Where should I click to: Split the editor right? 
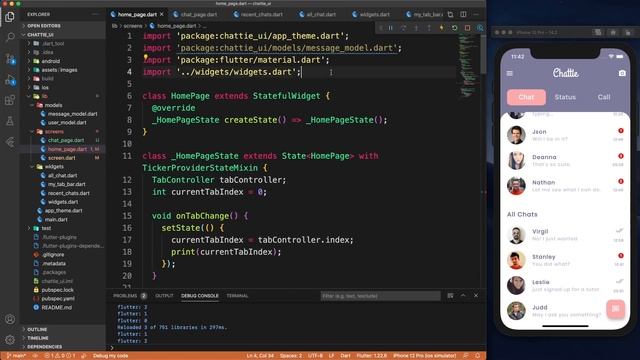point(463,14)
